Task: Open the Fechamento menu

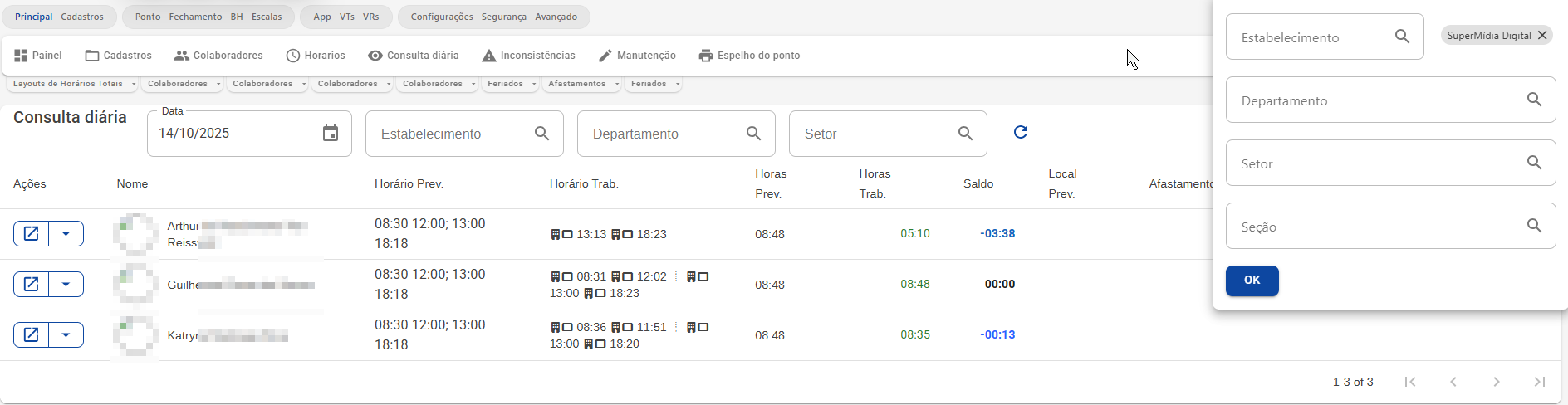Action: 195,17
